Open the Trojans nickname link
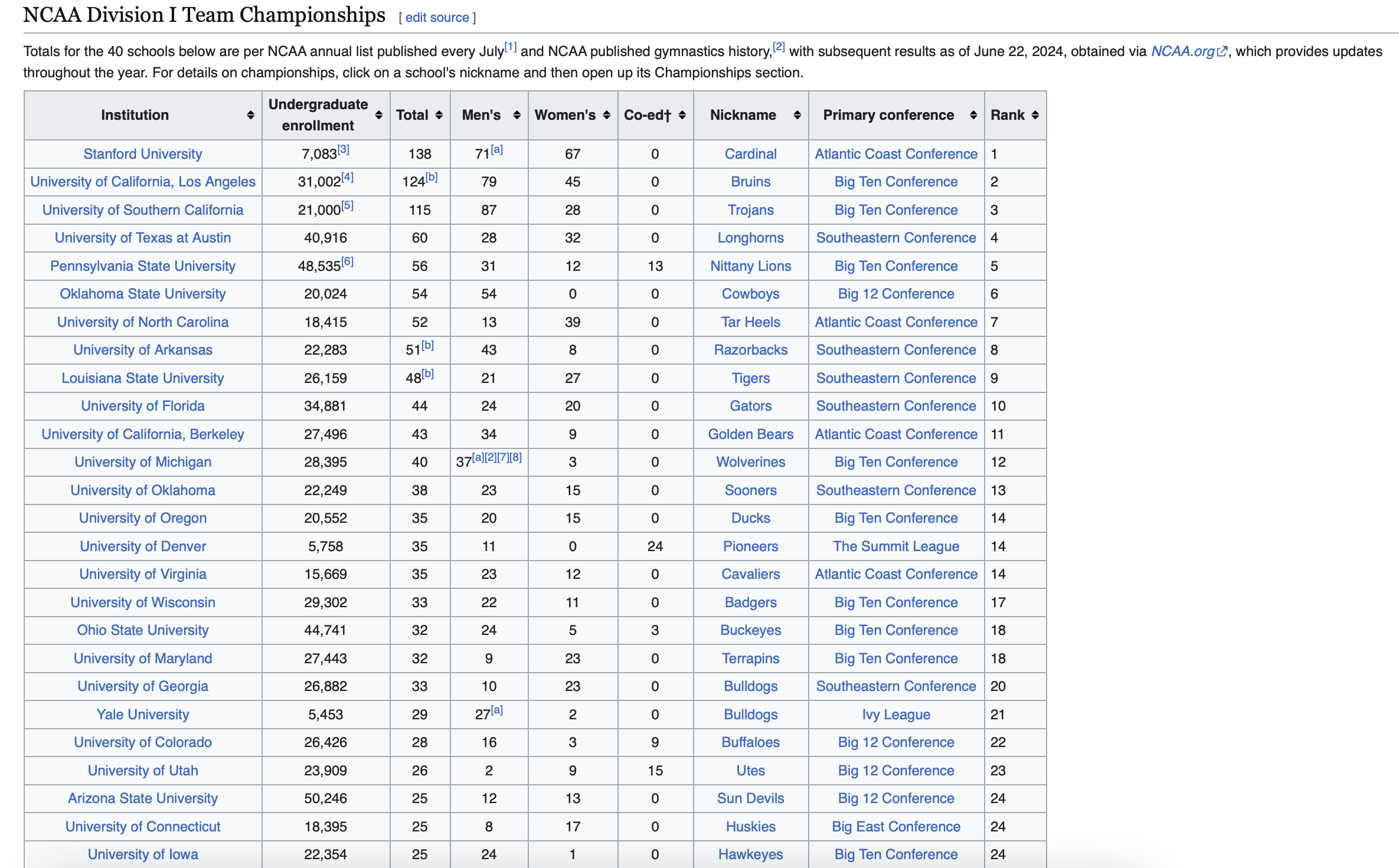Viewport: 1399px width, 868px height. click(751, 210)
